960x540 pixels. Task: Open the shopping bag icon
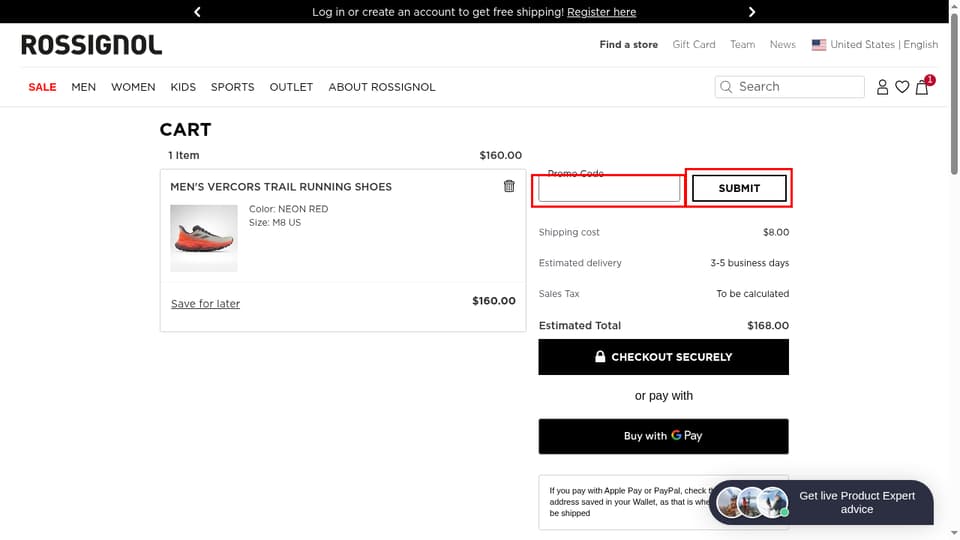(922, 87)
